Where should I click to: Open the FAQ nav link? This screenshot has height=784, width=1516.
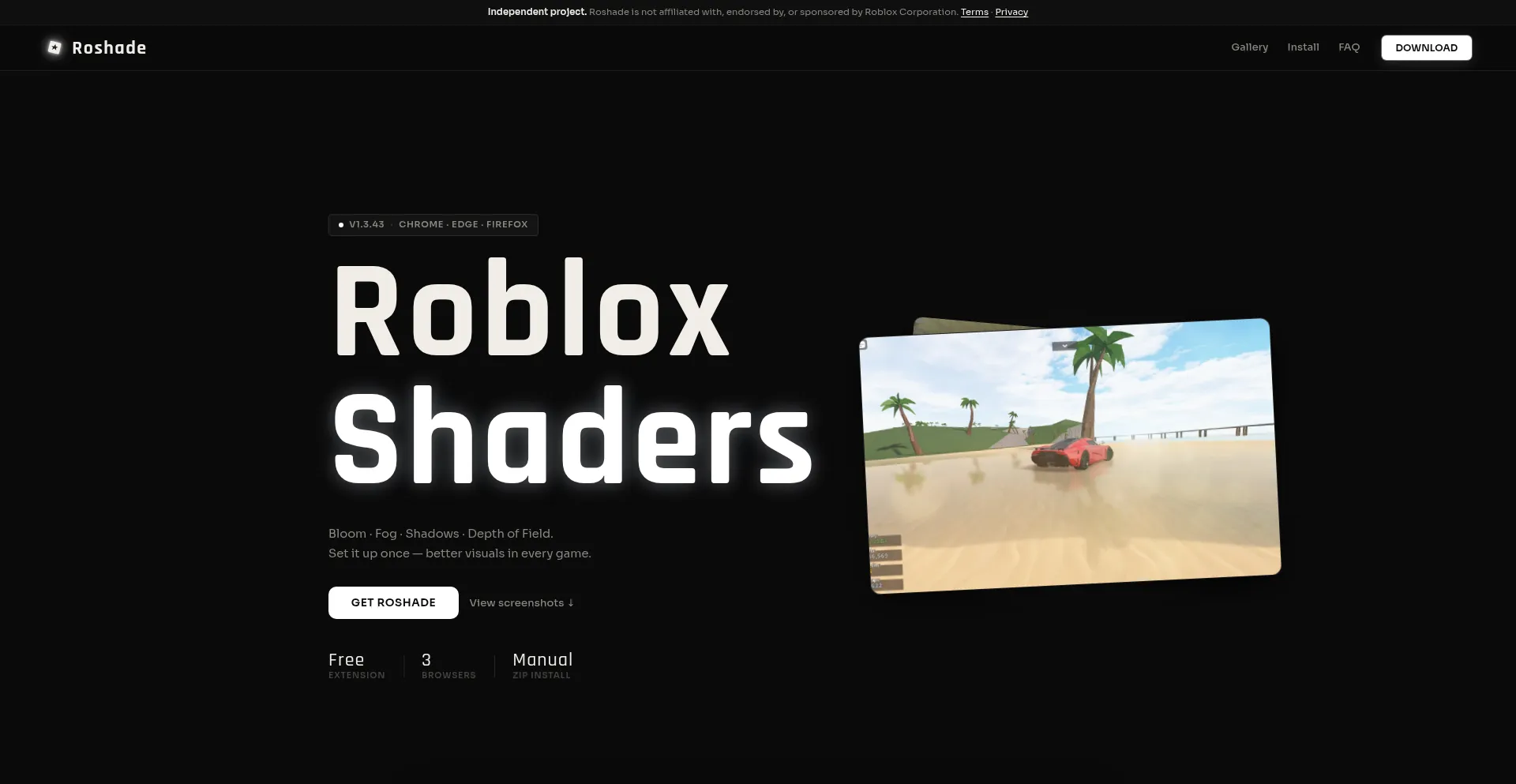pyautogui.click(x=1349, y=47)
